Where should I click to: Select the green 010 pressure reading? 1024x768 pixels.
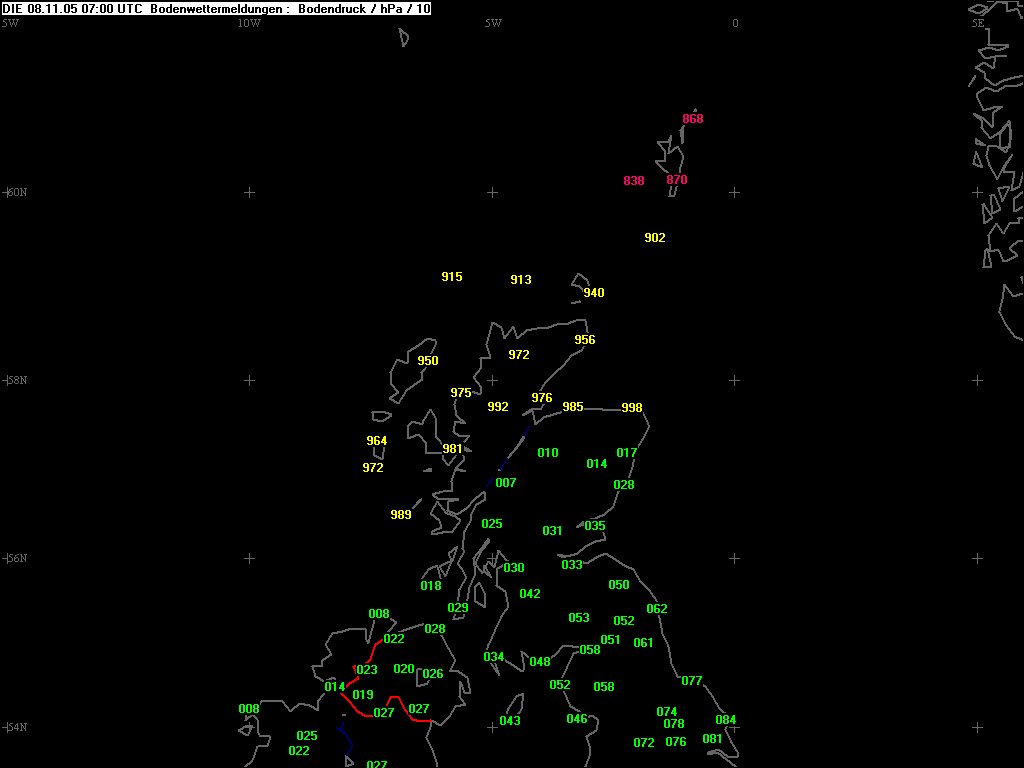click(548, 453)
